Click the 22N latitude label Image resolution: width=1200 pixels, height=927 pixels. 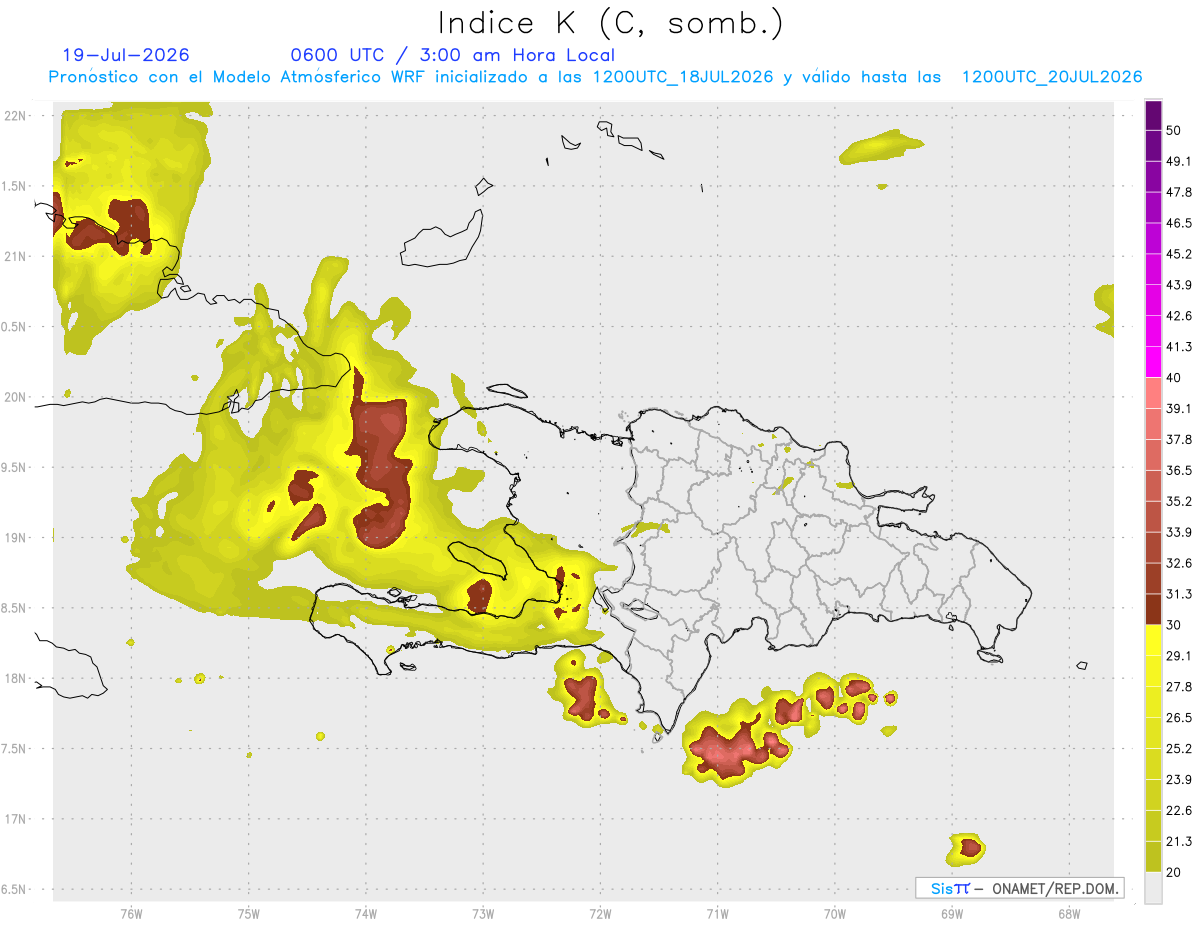15,116
